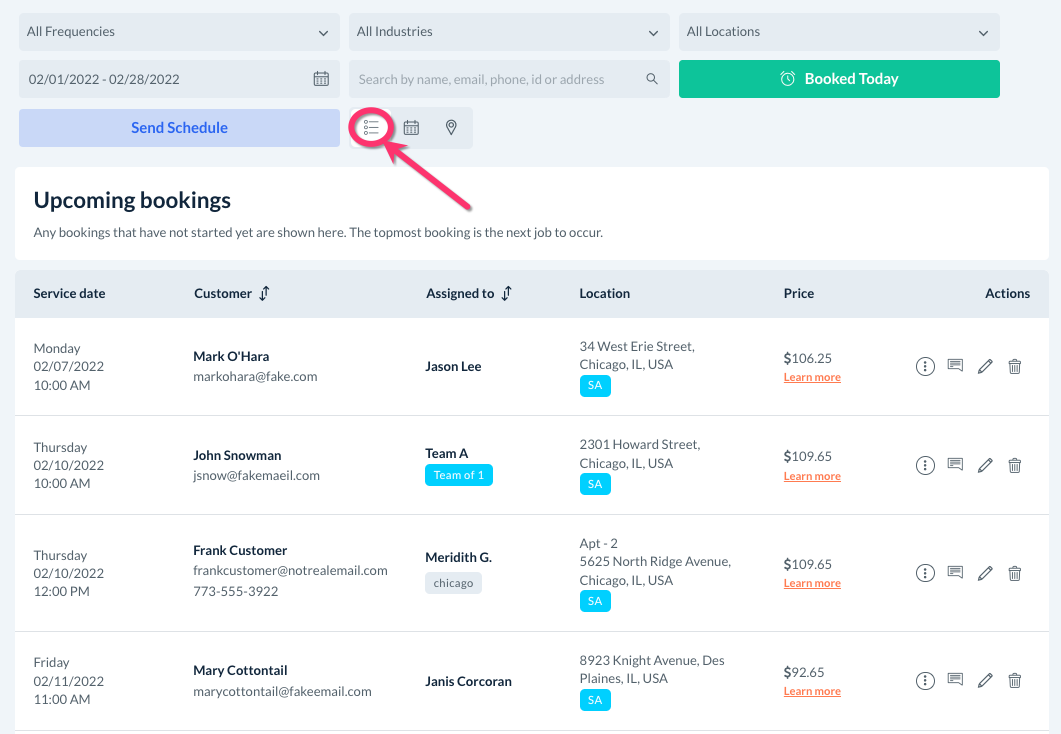This screenshot has width=1061, height=734.
Task: Focus the search by name field
Action: [x=495, y=79]
